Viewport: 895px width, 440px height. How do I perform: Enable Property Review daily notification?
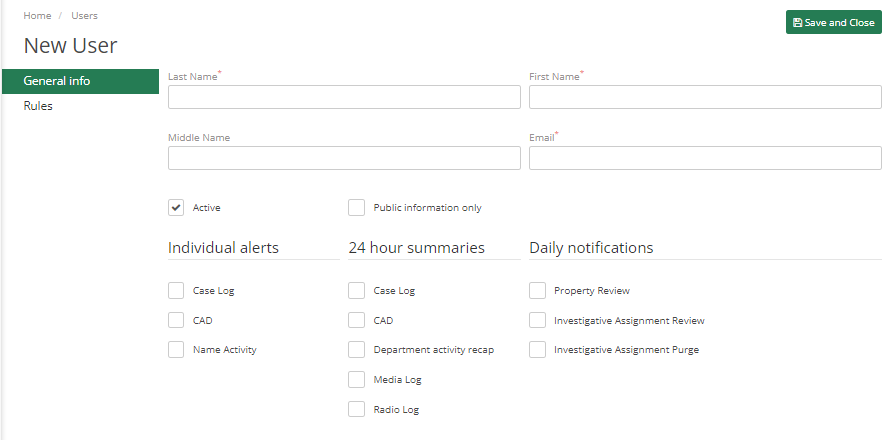coord(537,290)
